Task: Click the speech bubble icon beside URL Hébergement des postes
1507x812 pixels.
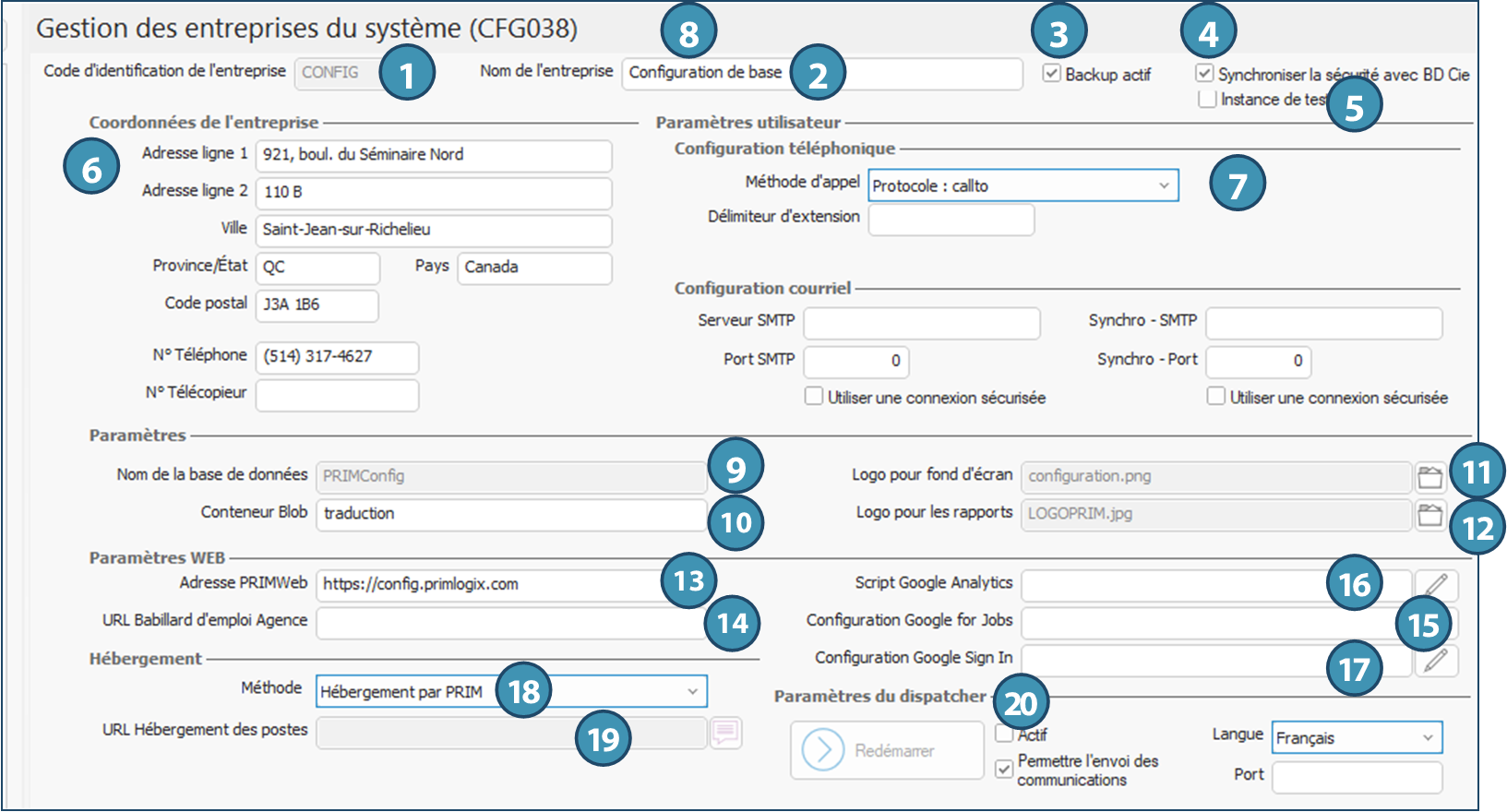Action: (725, 733)
